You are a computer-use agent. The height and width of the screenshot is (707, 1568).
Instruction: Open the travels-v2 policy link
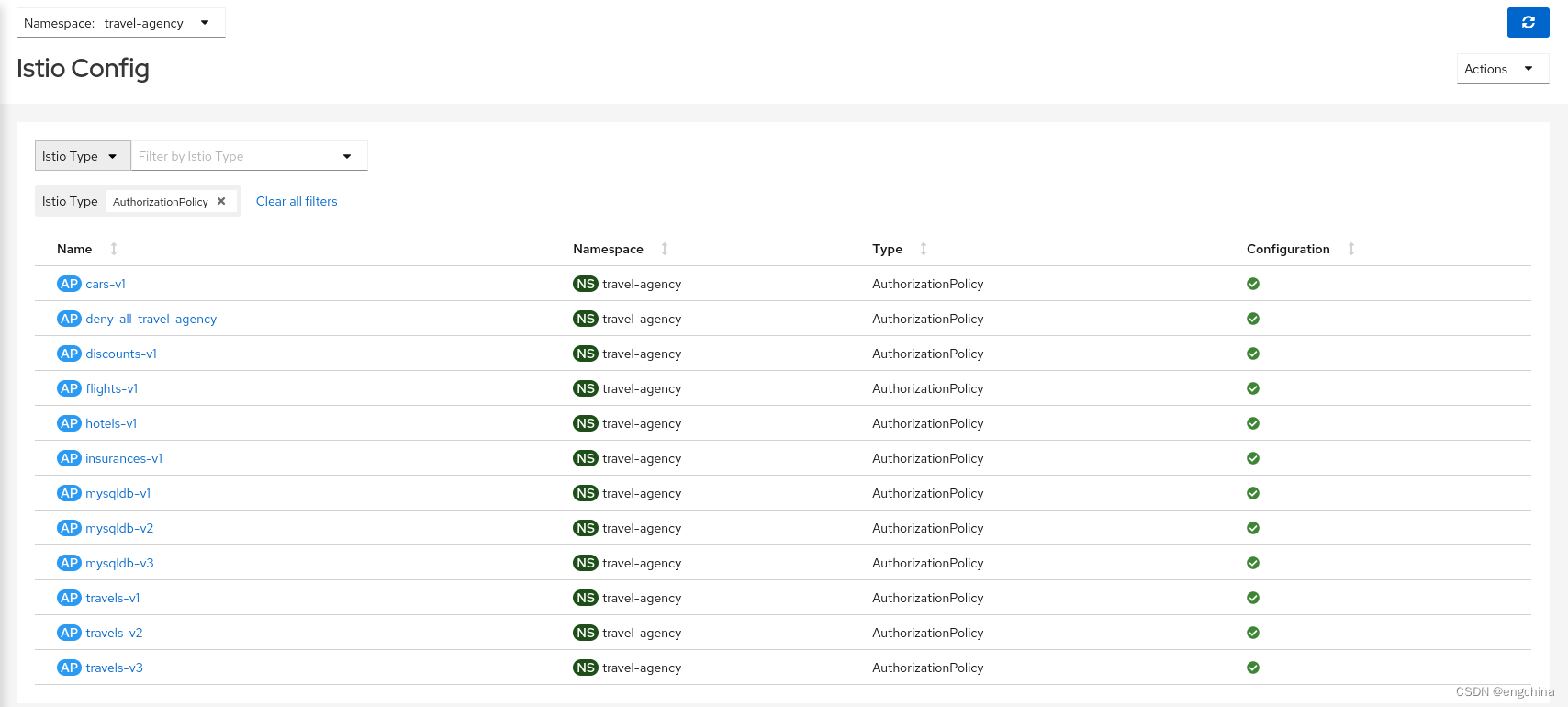(x=114, y=633)
